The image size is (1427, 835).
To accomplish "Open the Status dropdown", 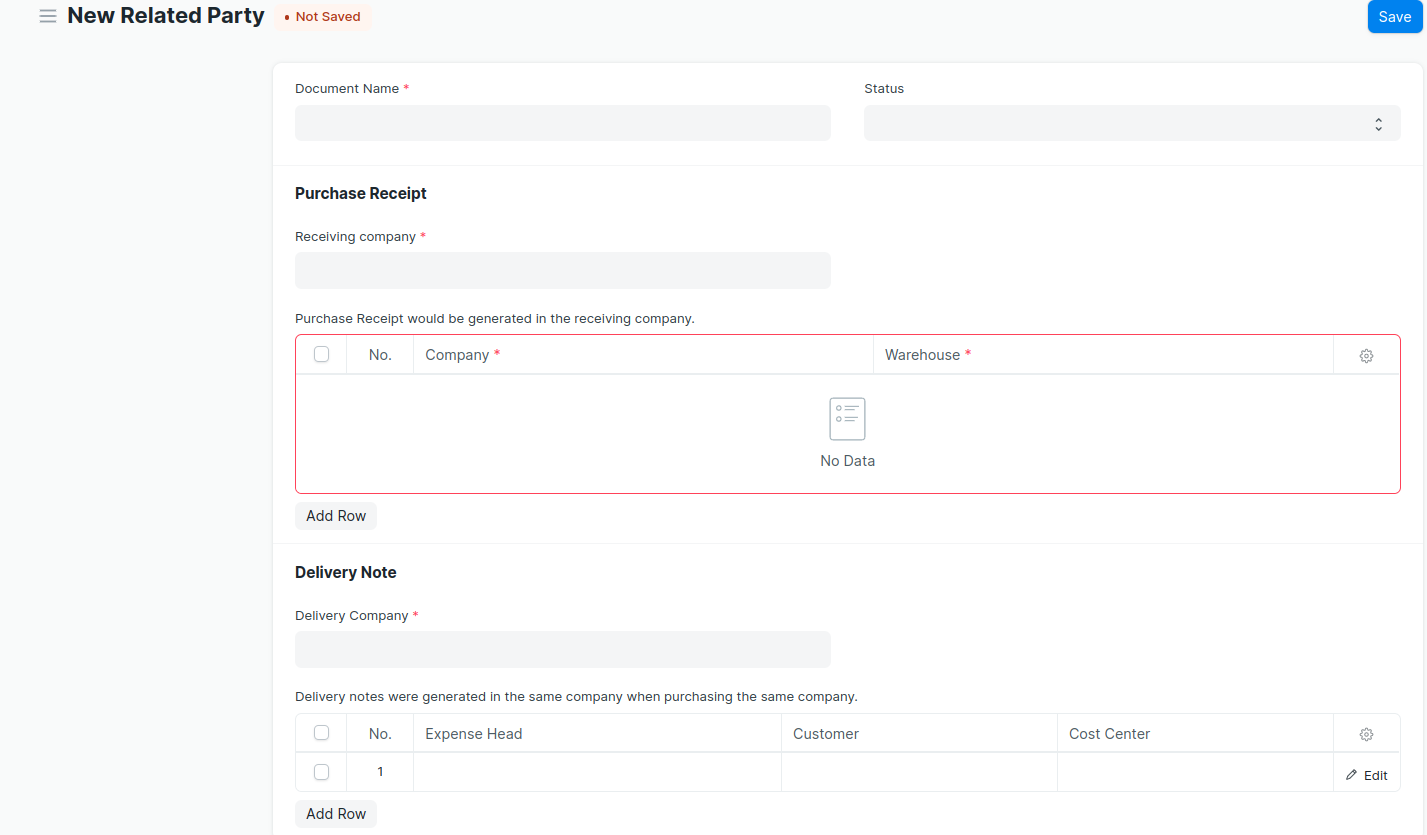I will [x=1131, y=123].
